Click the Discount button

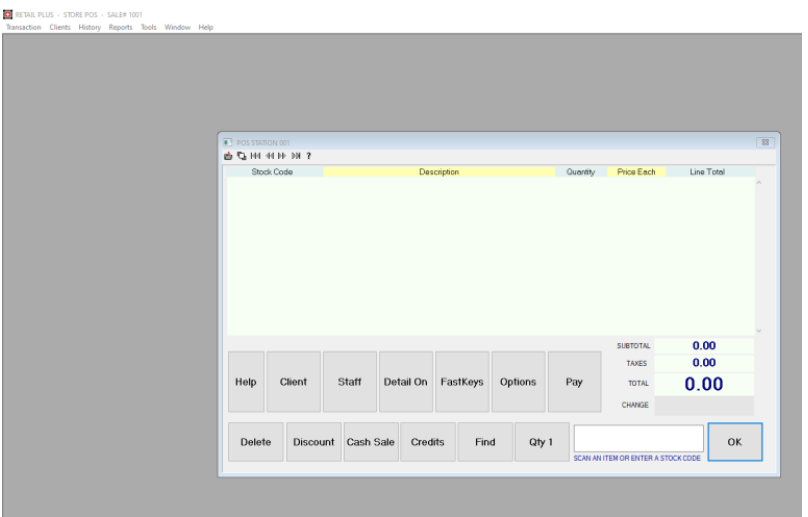[313, 442]
